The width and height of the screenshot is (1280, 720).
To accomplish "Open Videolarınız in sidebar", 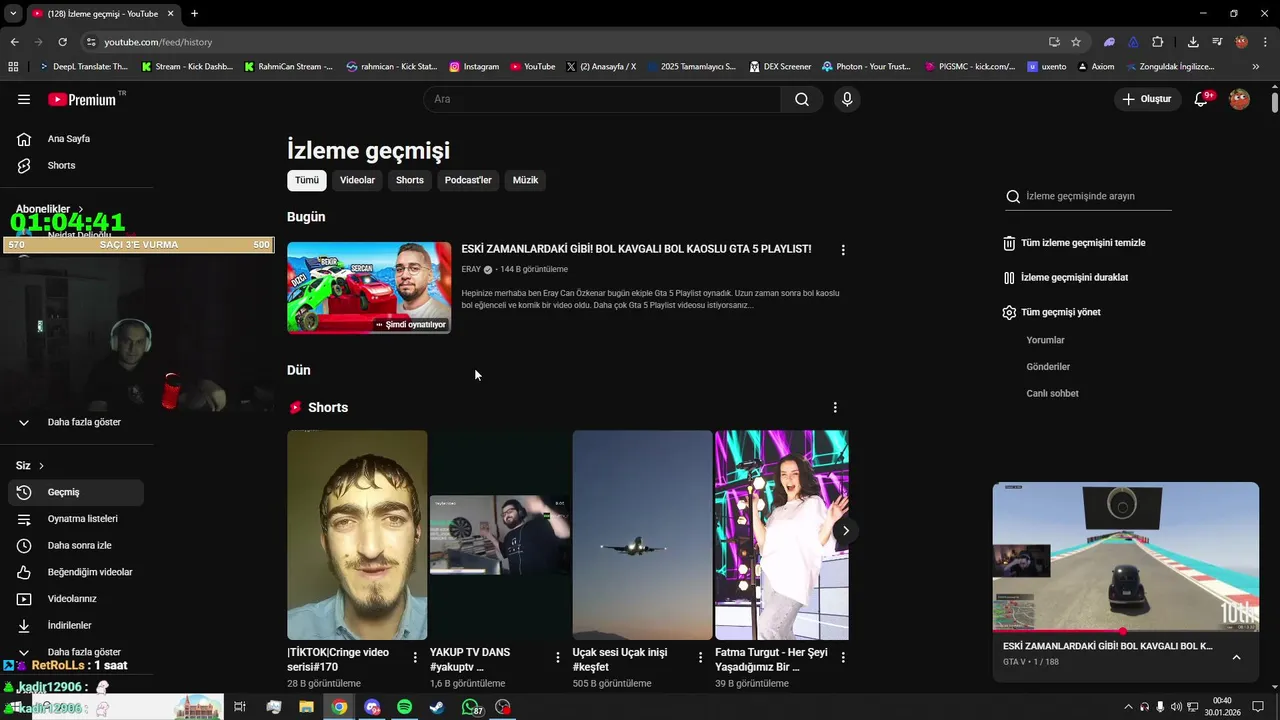I will click(x=76, y=599).
